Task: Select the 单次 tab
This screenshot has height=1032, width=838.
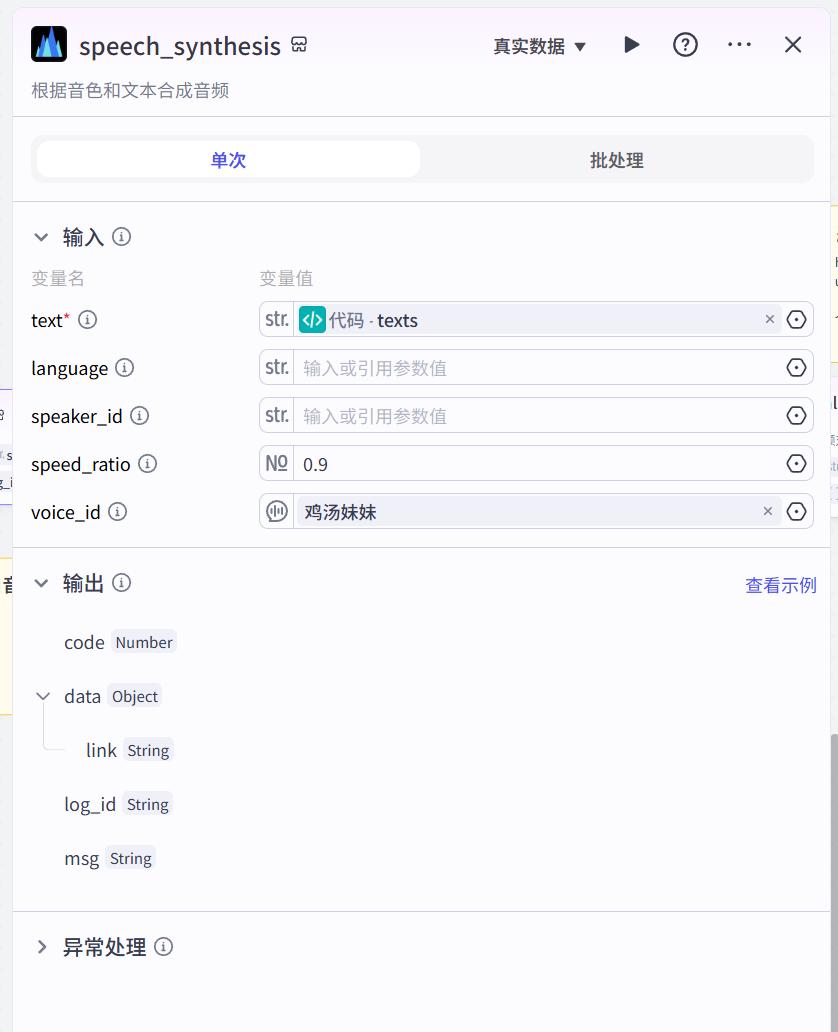Action: [228, 160]
